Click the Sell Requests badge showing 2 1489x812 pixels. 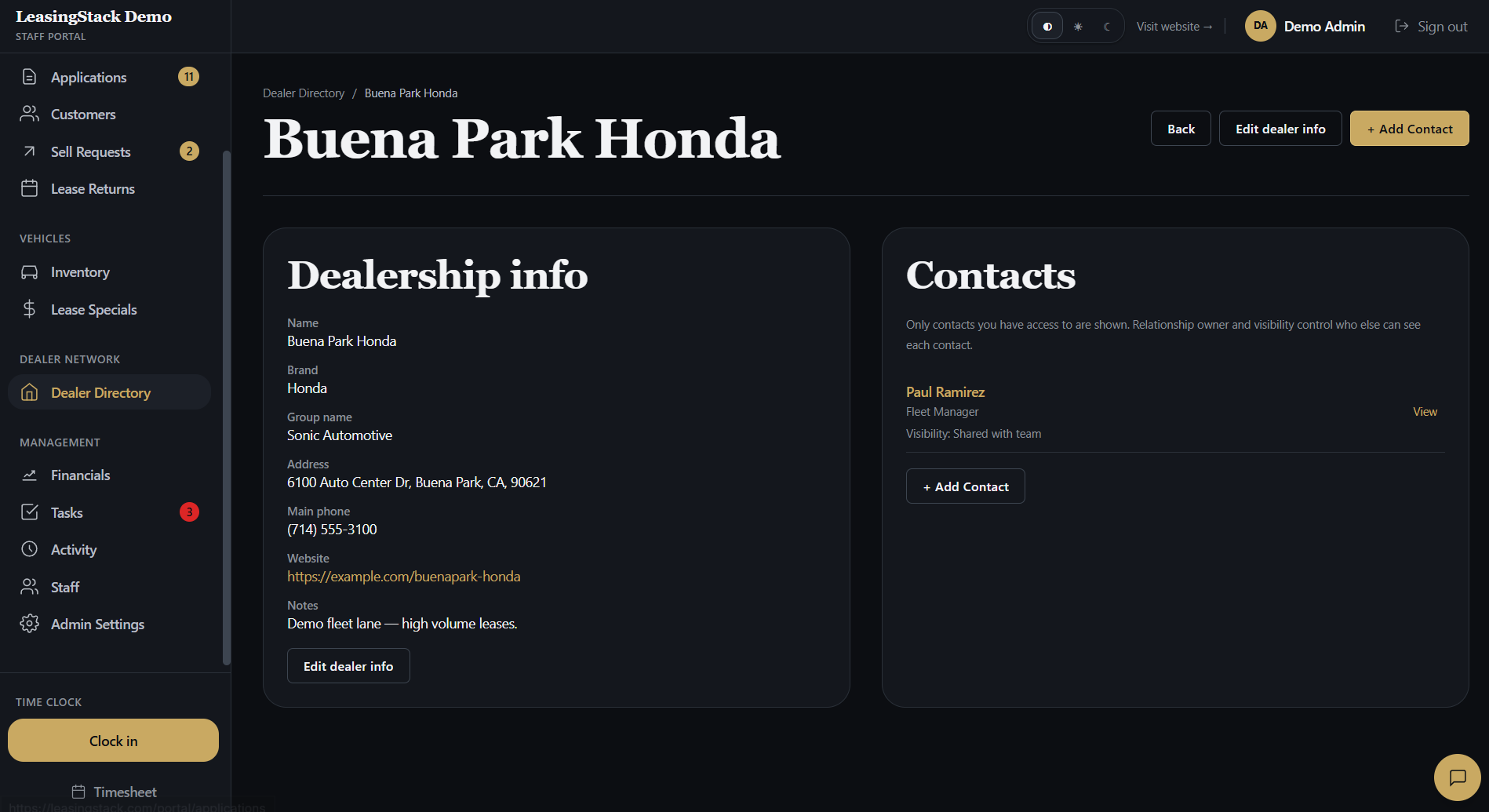189,151
